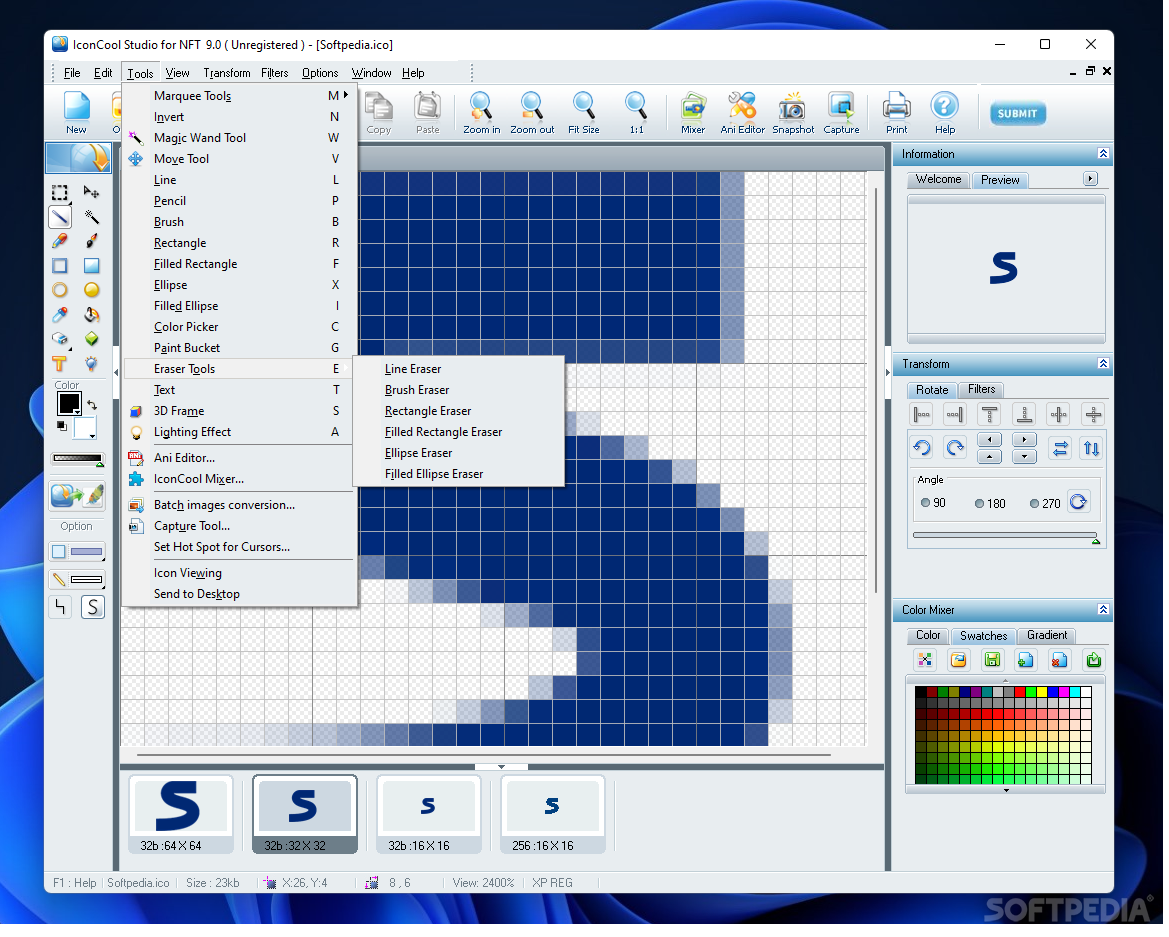
Task: Switch to the Welcome tab
Action: click(939, 180)
